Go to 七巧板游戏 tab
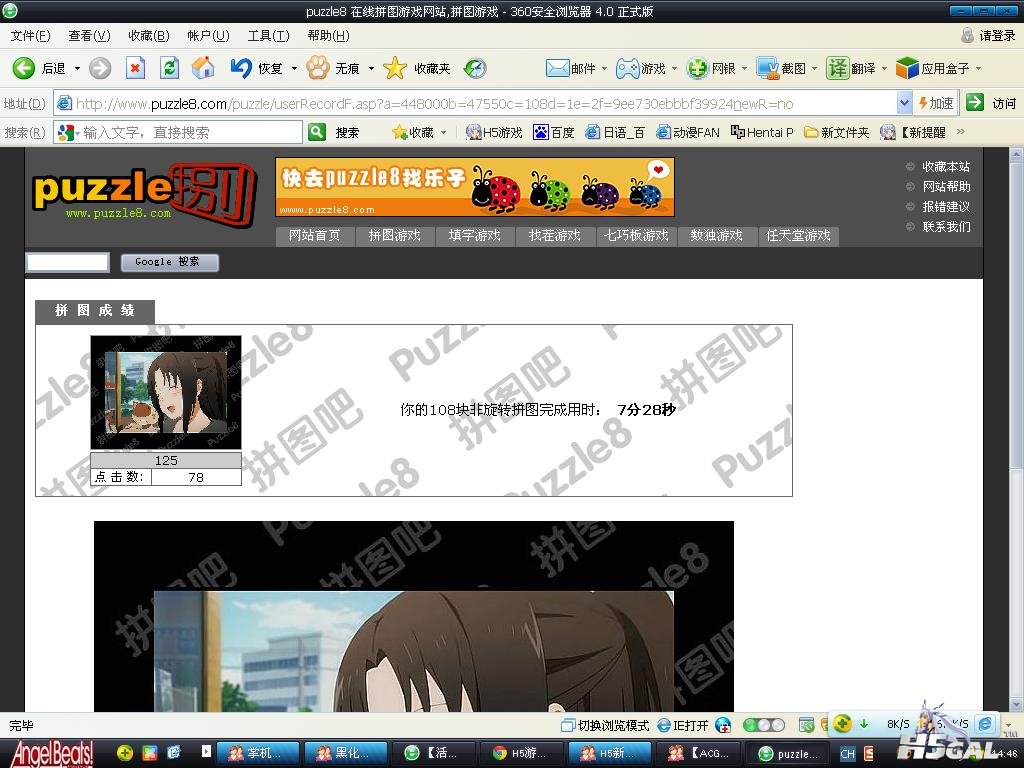Viewport: 1024px width, 768px height. tap(635, 236)
